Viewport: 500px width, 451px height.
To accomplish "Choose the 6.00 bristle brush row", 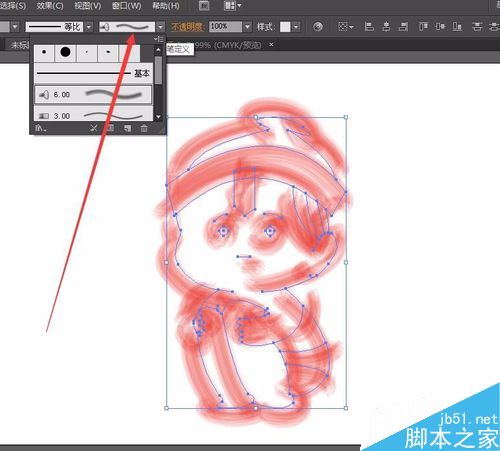I will point(93,95).
